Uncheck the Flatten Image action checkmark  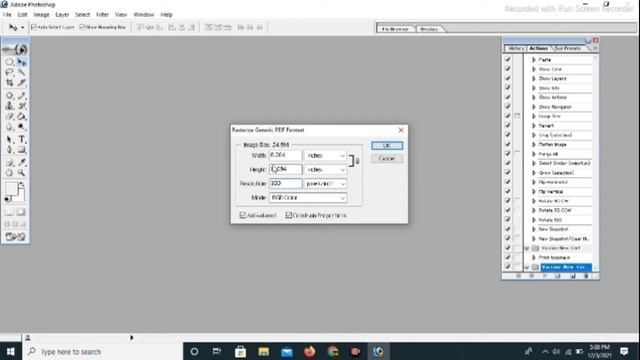(508, 144)
